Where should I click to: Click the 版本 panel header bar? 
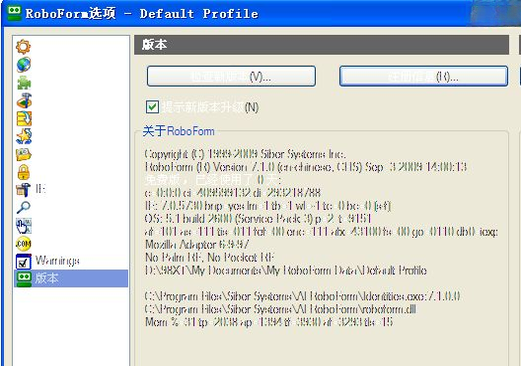pos(321,45)
